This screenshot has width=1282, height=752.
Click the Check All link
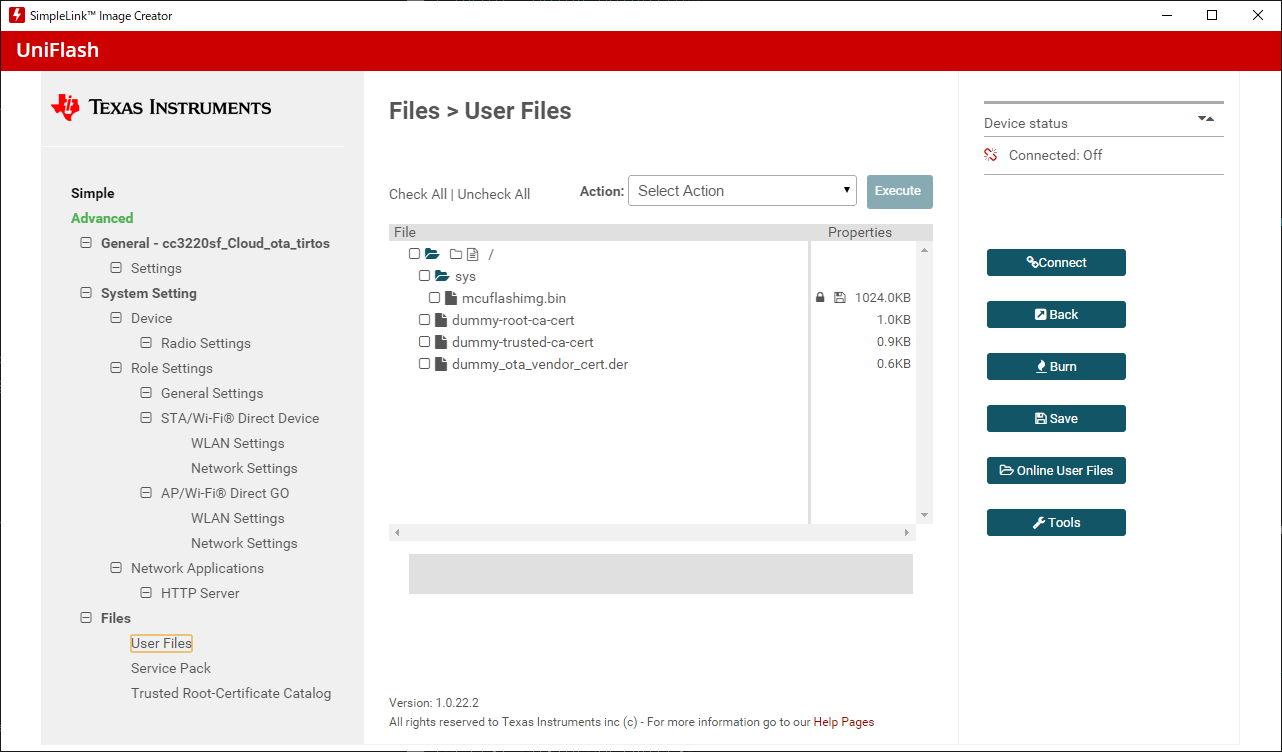click(418, 194)
